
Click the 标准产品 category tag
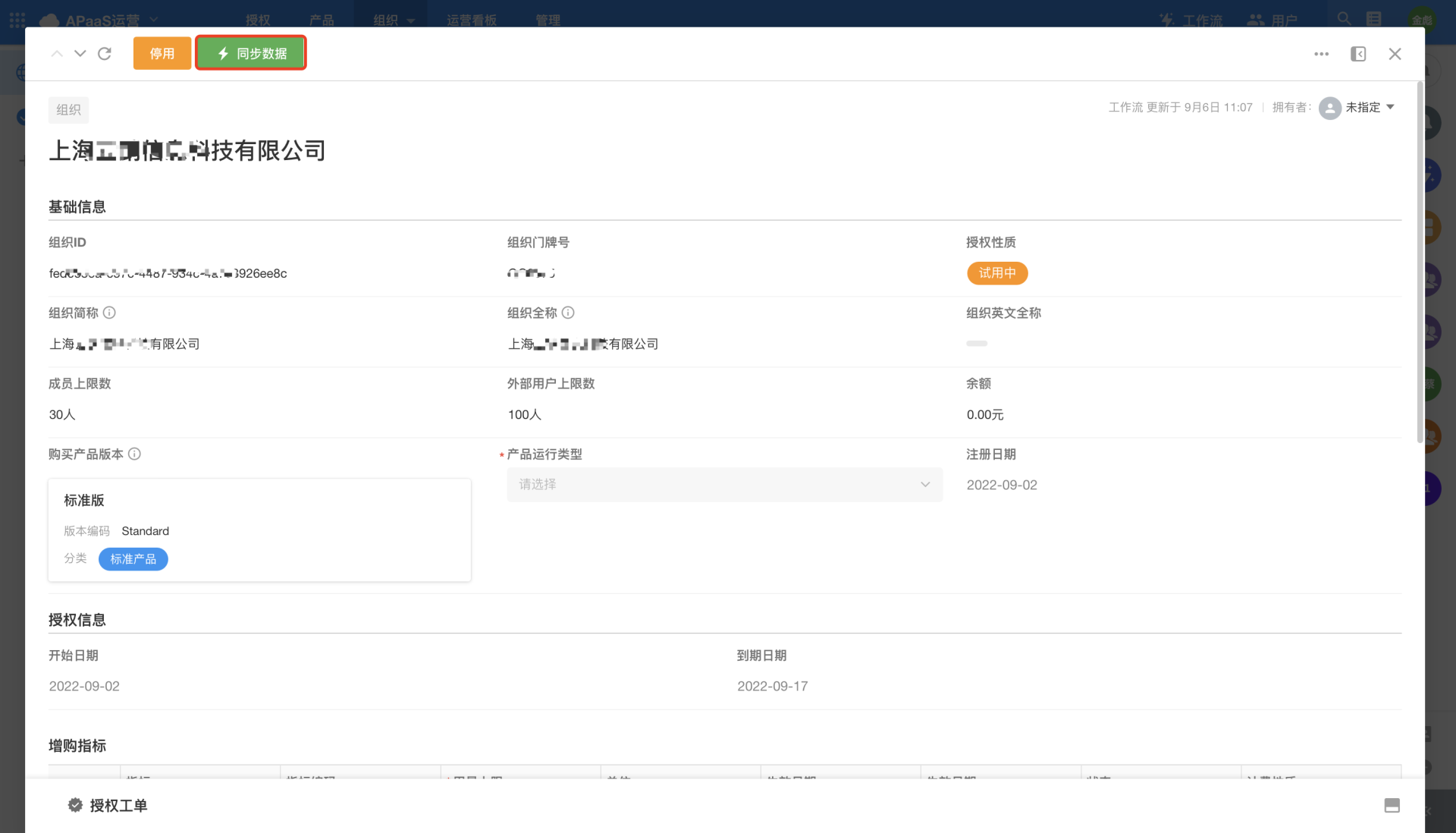pyautogui.click(x=133, y=559)
